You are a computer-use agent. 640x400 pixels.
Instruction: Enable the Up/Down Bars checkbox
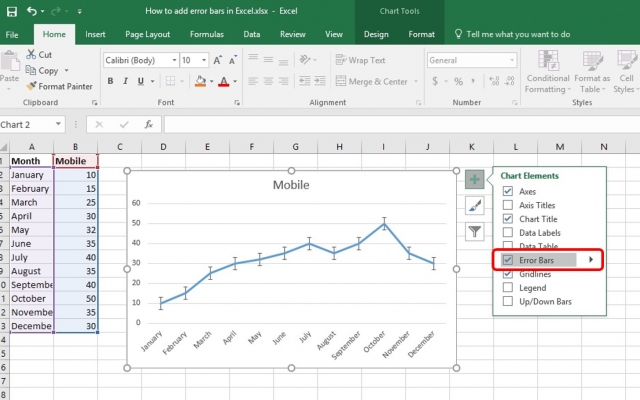click(x=507, y=301)
